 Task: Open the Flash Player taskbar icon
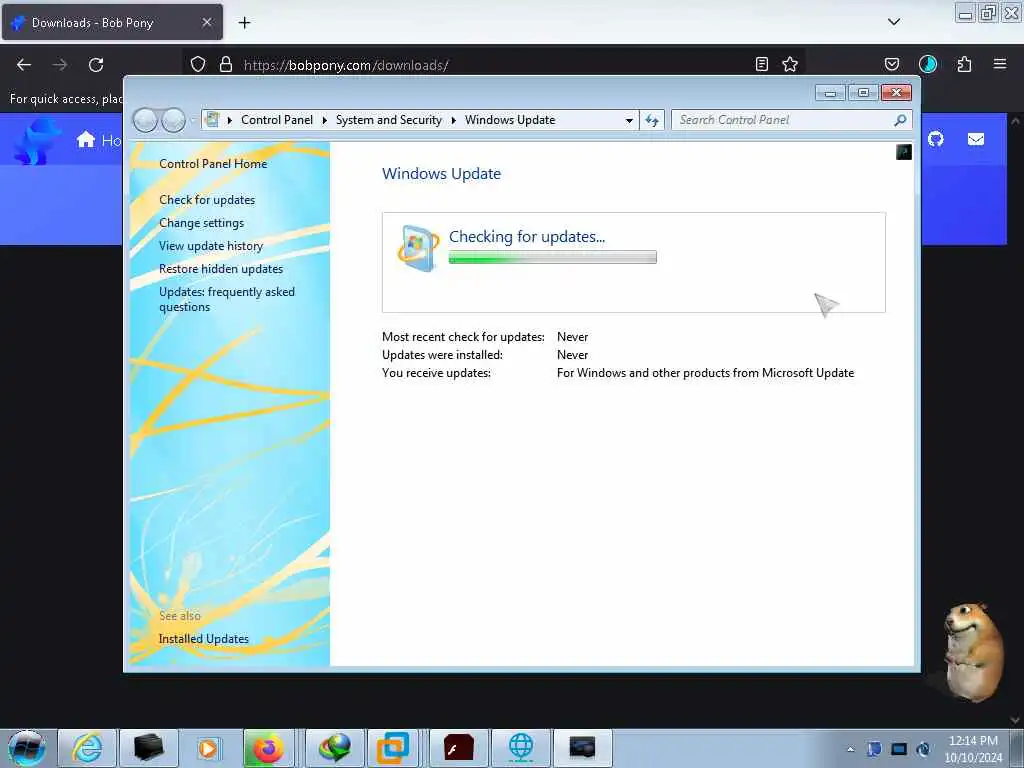point(458,748)
